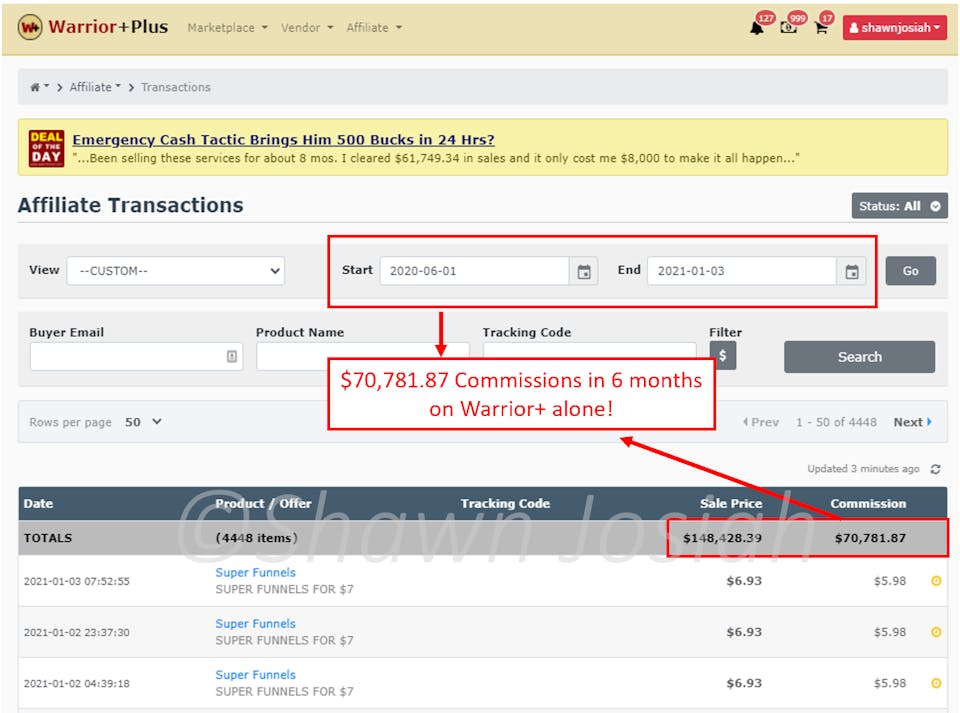Click the timestamp 2021-01-02 23:37:30
Viewport: 960px width, 713px height.
[x=77, y=632]
